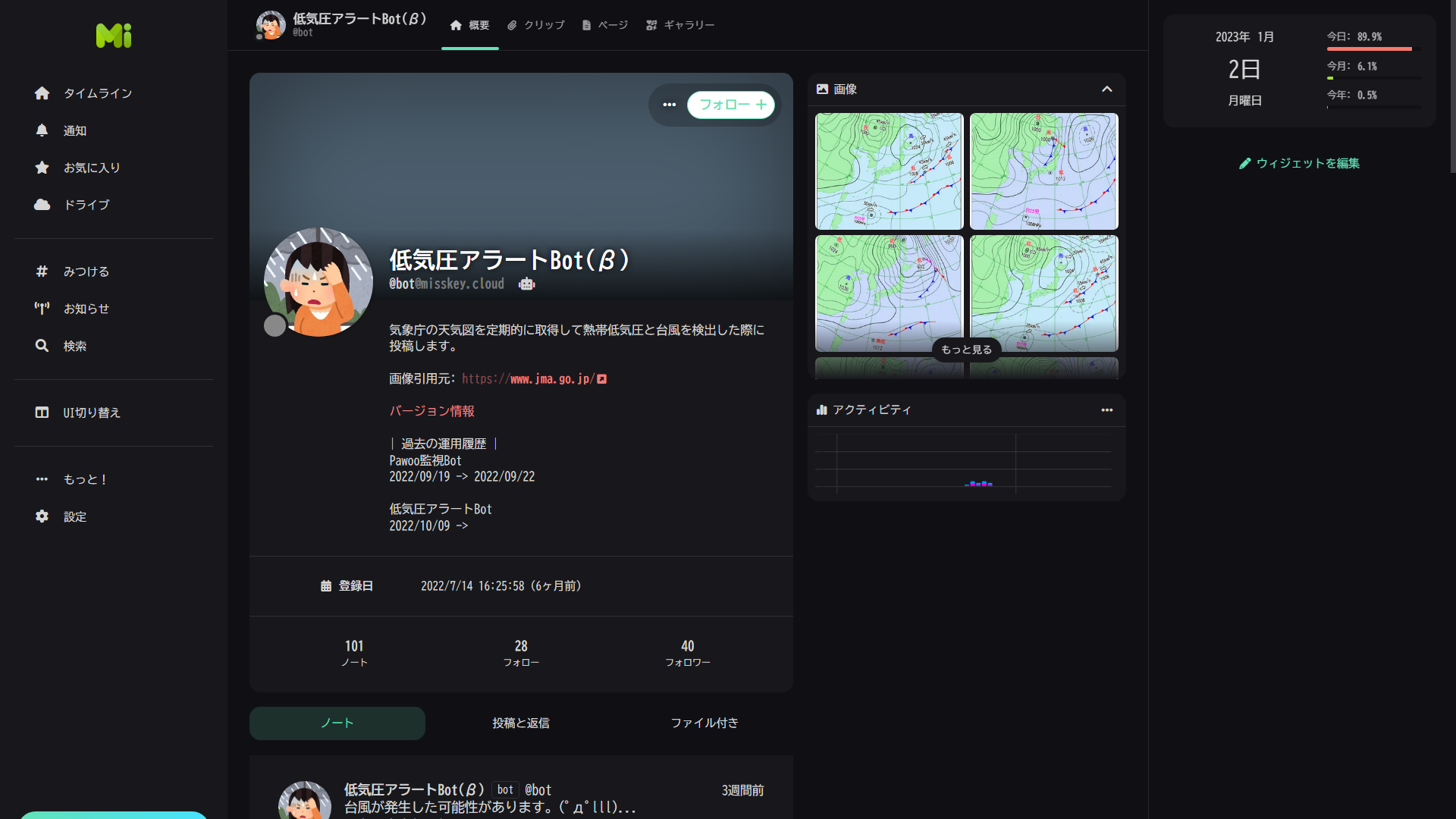1456x819 pixels.
Task: Switch to クリップ tab
Action: tap(536, 25)
